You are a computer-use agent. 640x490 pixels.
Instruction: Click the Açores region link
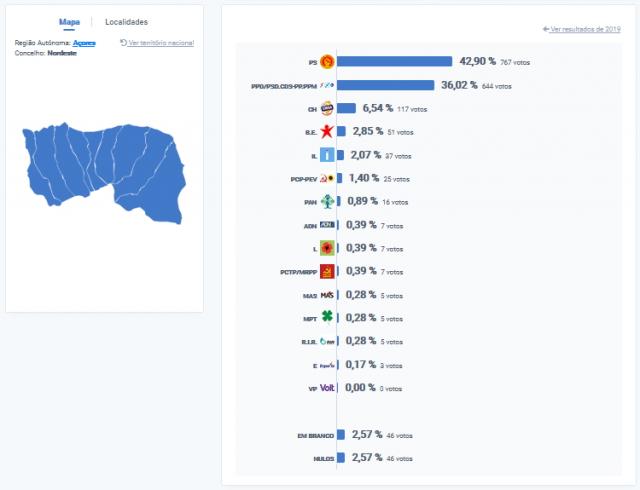84,43
